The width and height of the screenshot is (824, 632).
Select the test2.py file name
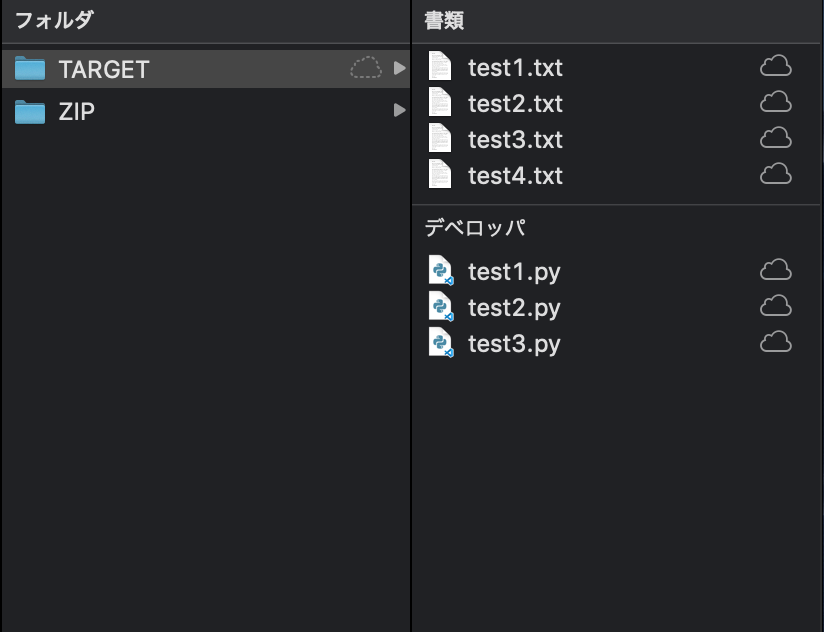pos(514,308)
